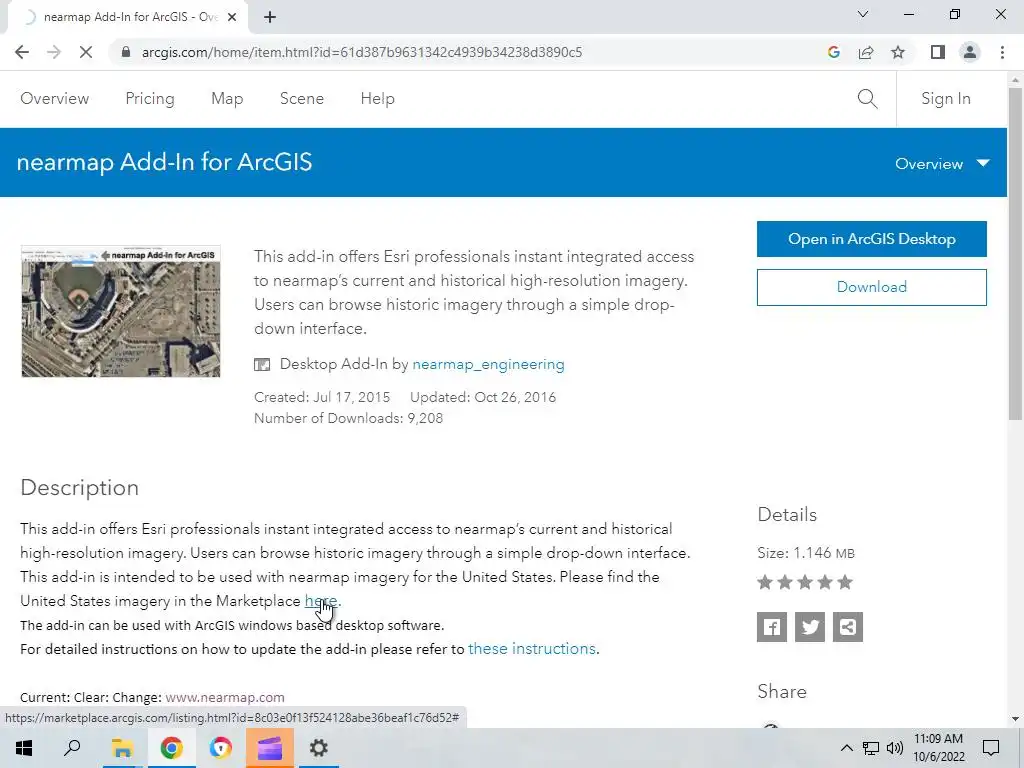Viewport: 1024px width, 768px height.
Task: Share item on Facebook
Action: tap(772, 627)
